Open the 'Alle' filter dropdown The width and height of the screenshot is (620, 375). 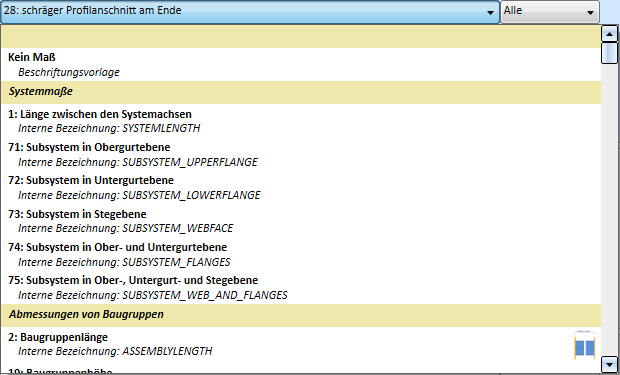pyautogui.click(x=550, y=11)
